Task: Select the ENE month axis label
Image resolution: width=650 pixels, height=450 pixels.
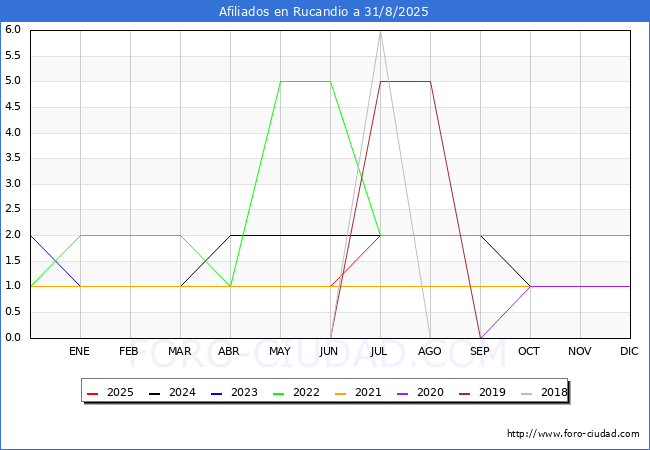Action: [x=81, y=352]
